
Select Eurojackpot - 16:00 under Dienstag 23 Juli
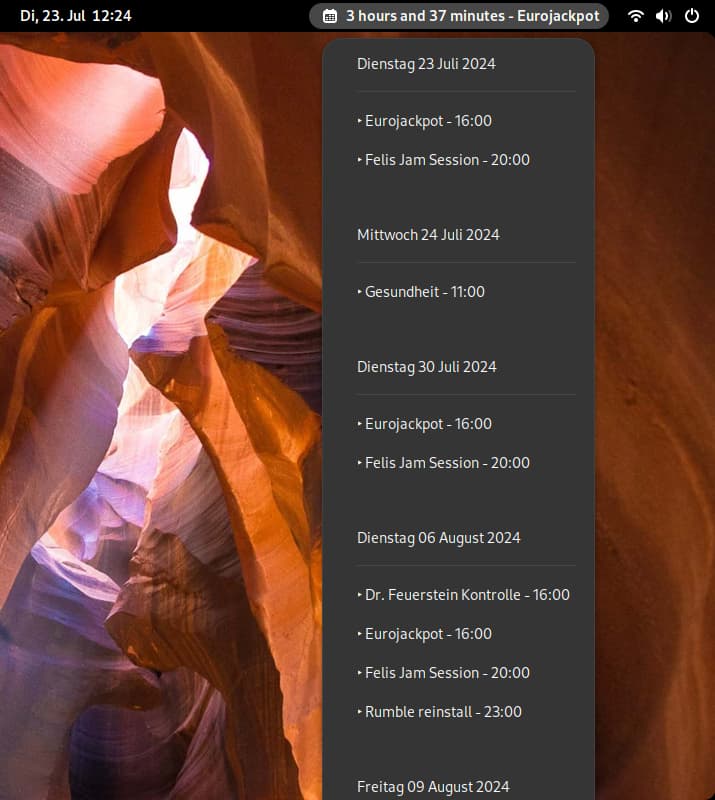pos(425,121)
